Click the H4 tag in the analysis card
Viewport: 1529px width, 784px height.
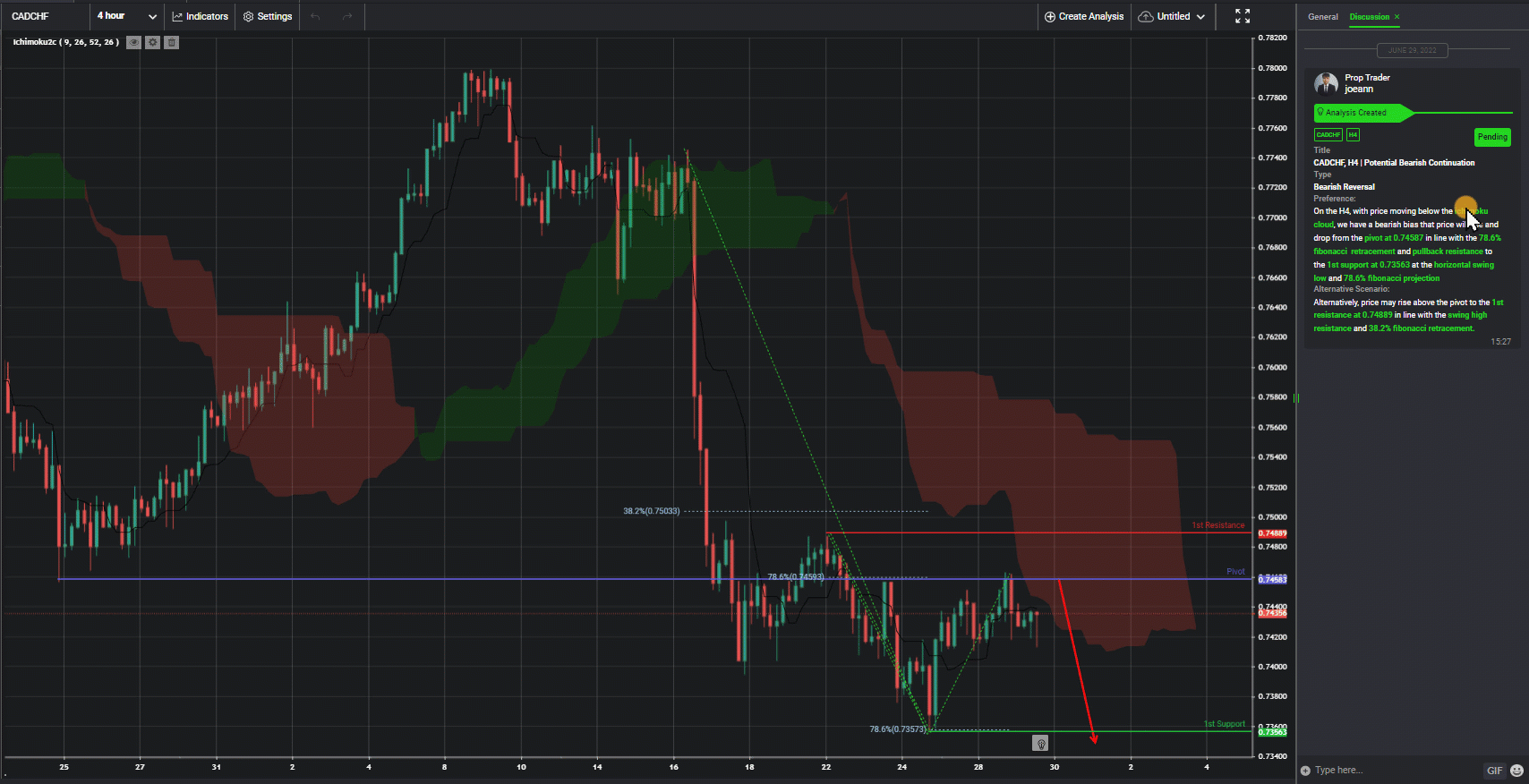point(1353,135)
